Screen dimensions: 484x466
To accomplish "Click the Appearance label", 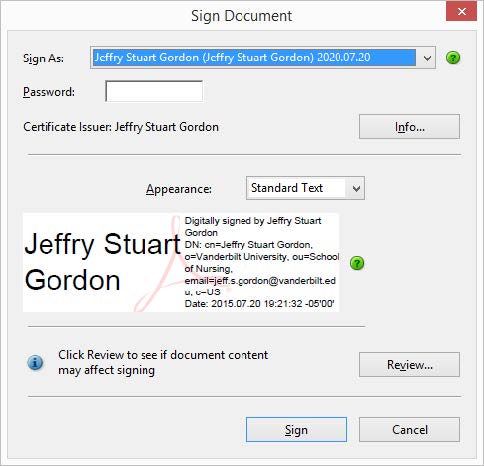I will [179, 189].
